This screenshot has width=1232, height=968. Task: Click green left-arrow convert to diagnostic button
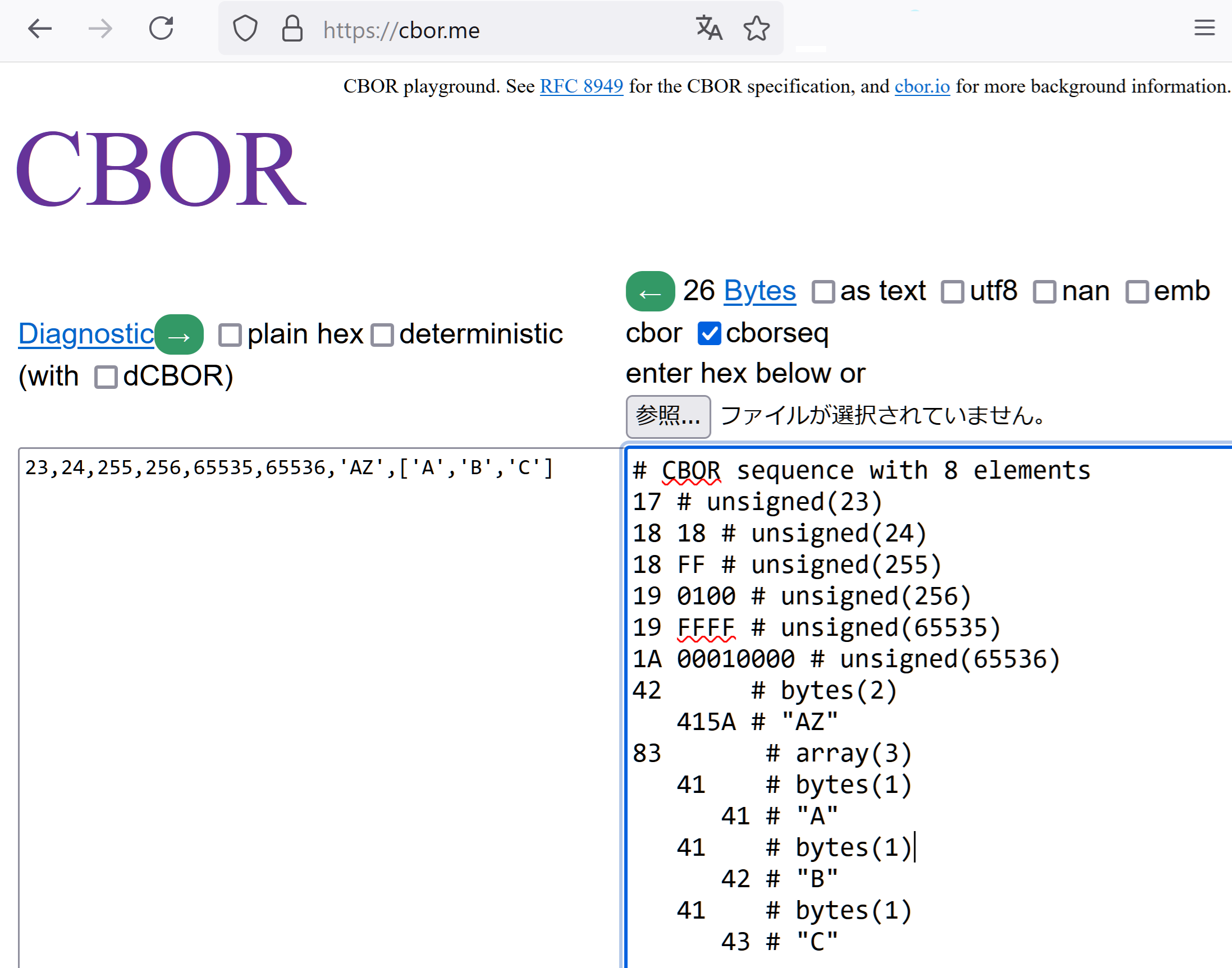click(650, 292)
